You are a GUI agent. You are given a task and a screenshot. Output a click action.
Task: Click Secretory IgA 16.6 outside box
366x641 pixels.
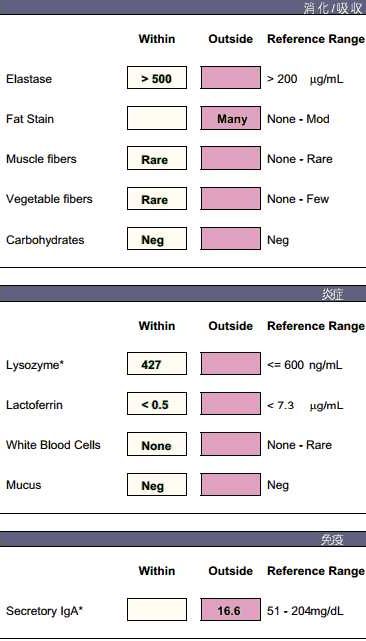231,610
